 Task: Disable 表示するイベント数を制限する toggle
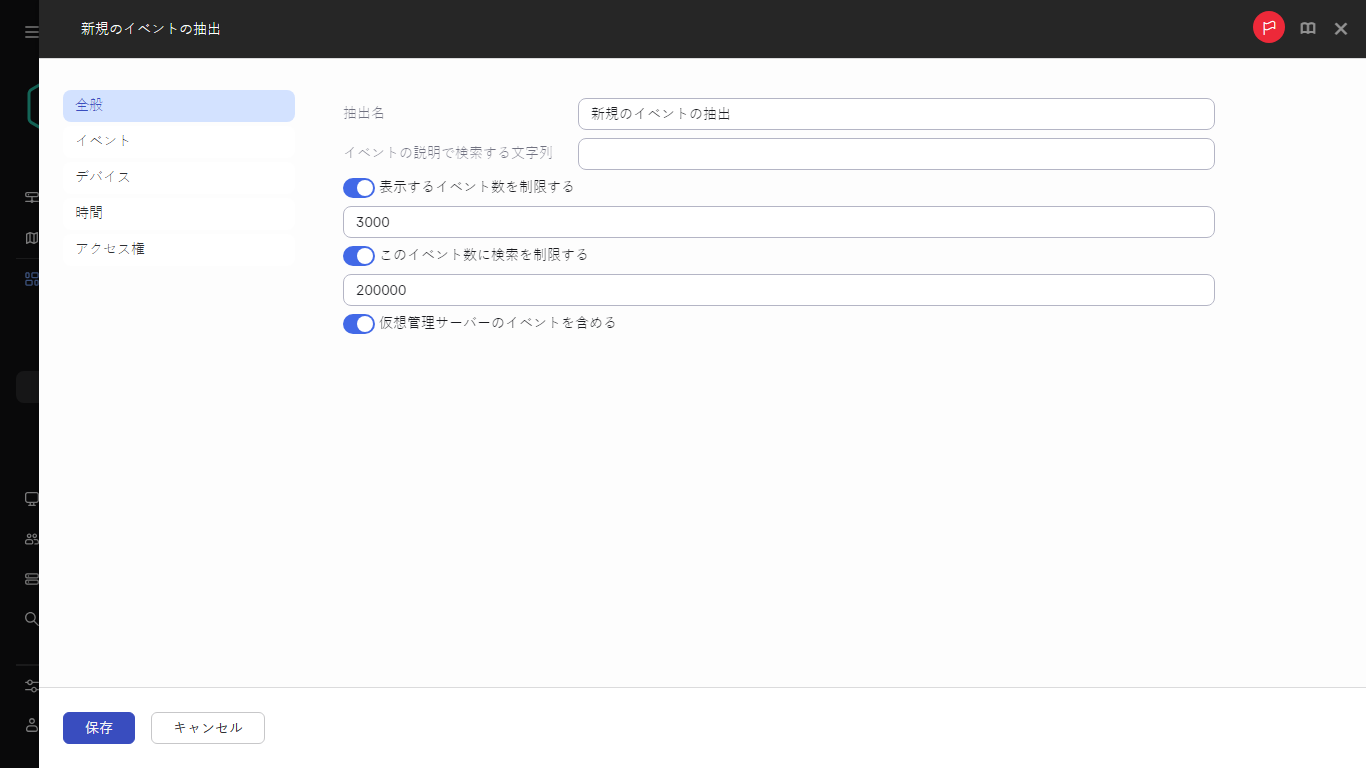click(358, 188)
